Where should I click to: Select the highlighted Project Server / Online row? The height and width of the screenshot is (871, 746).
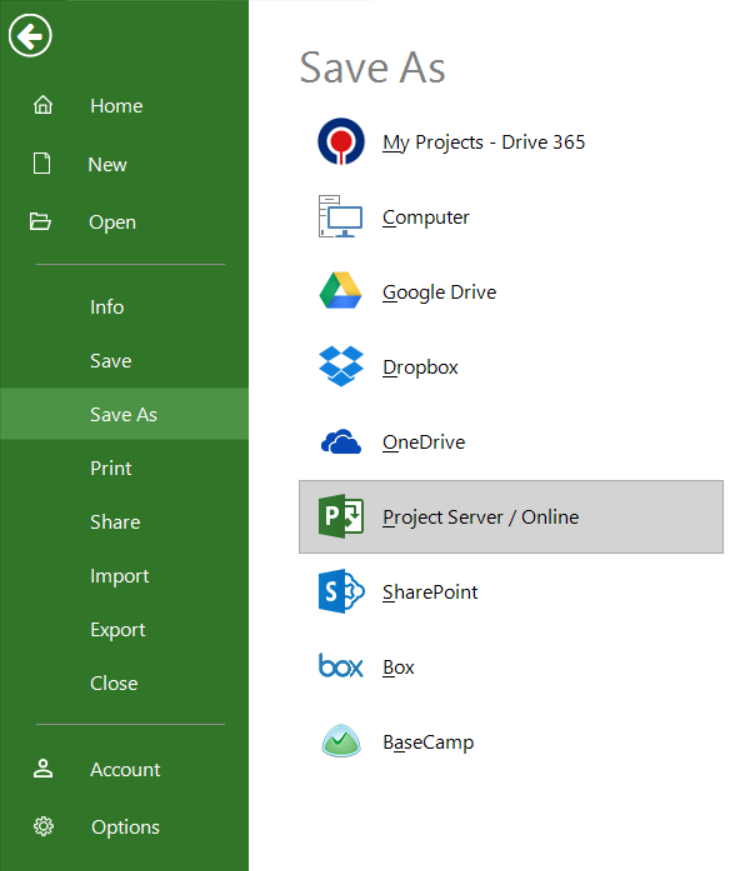[510, 516]
